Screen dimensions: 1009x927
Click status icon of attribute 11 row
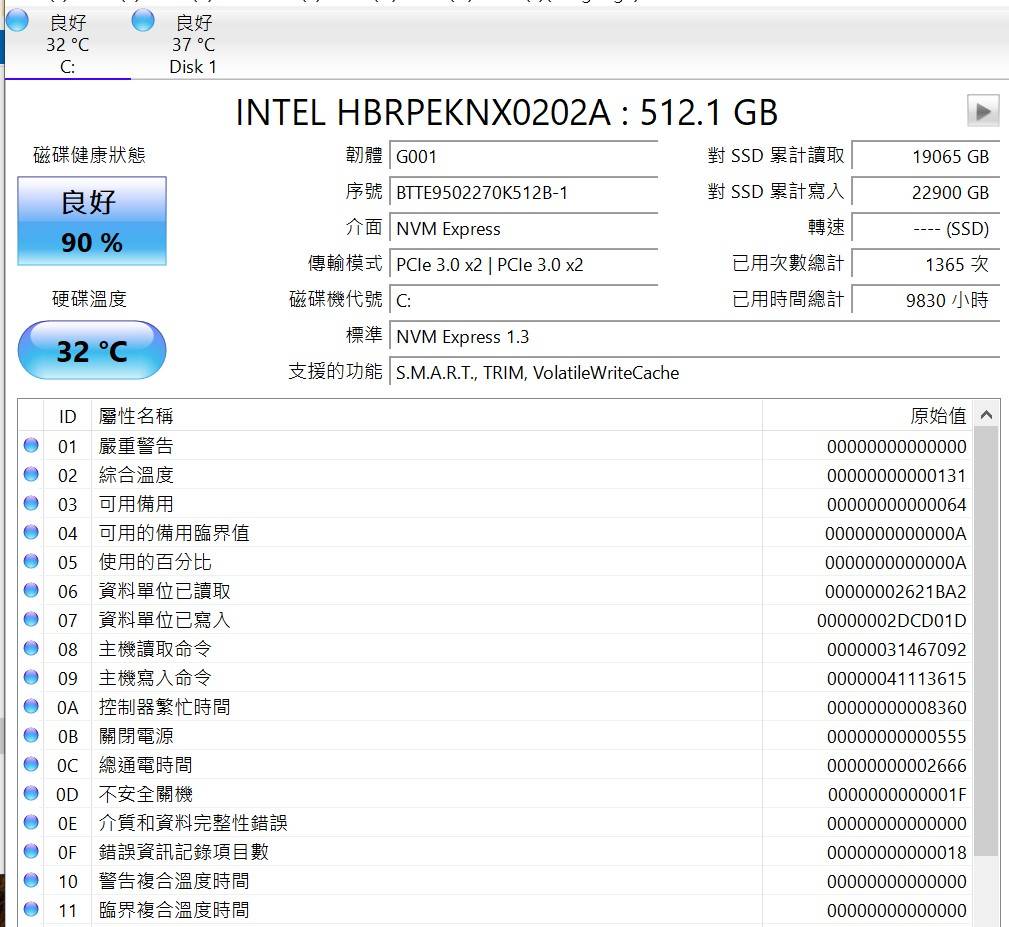click(x=31, y=910)
